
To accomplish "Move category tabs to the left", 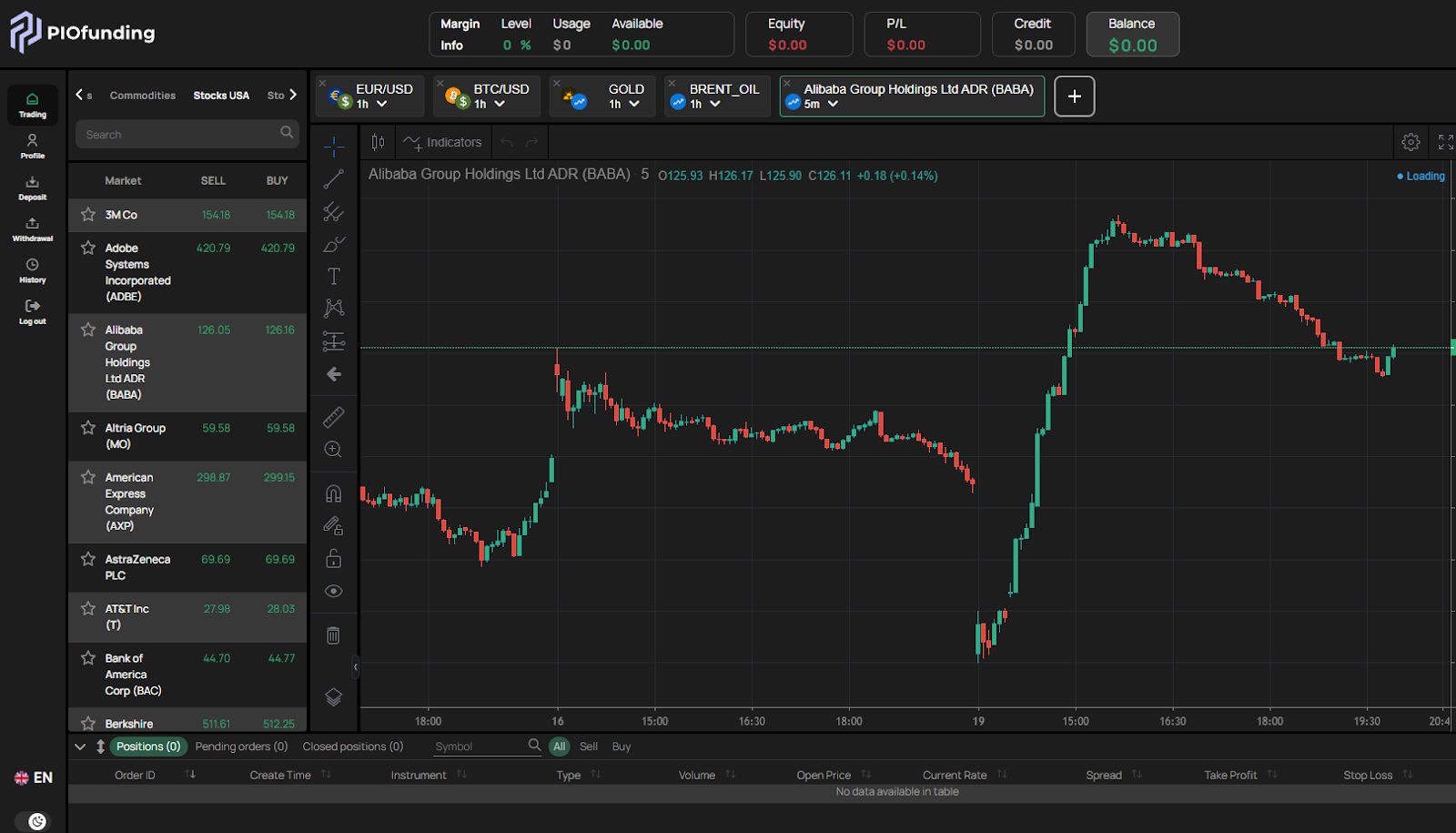I will point(79,95).
